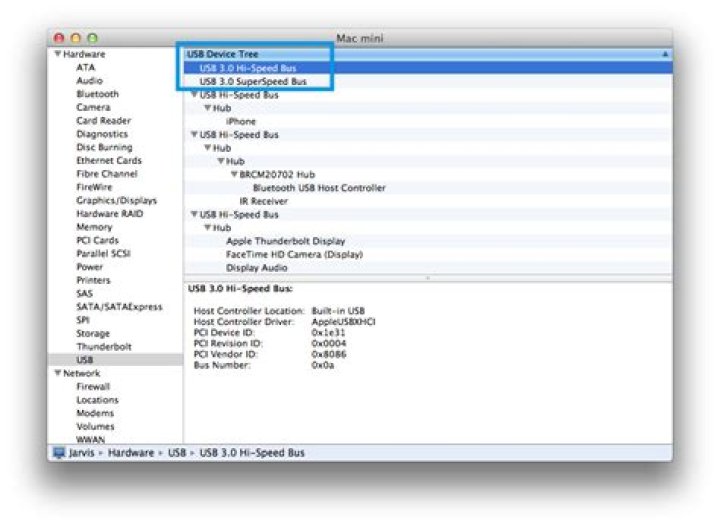
Task: Click Hardware in the path bar
Action: click(131, 453)
